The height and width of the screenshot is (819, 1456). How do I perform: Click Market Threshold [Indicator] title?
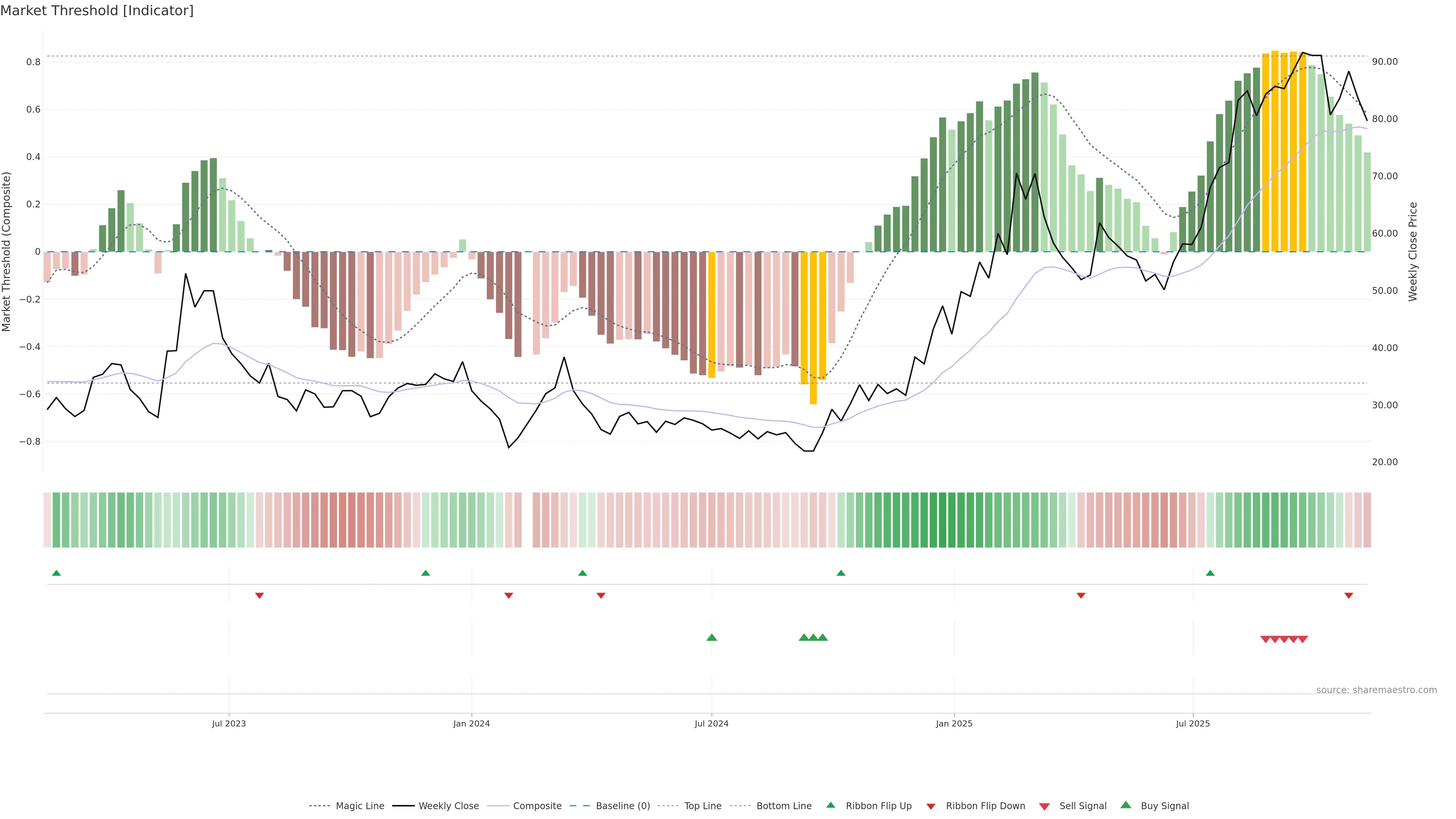coord(97,11)
